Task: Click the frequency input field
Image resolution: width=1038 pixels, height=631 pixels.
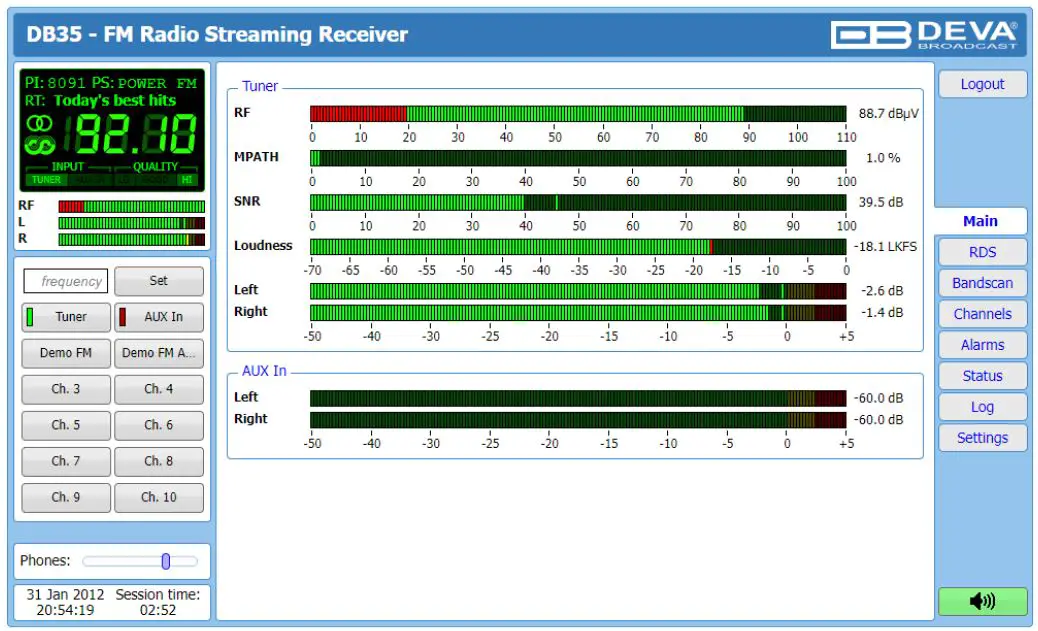Action: 66,281
